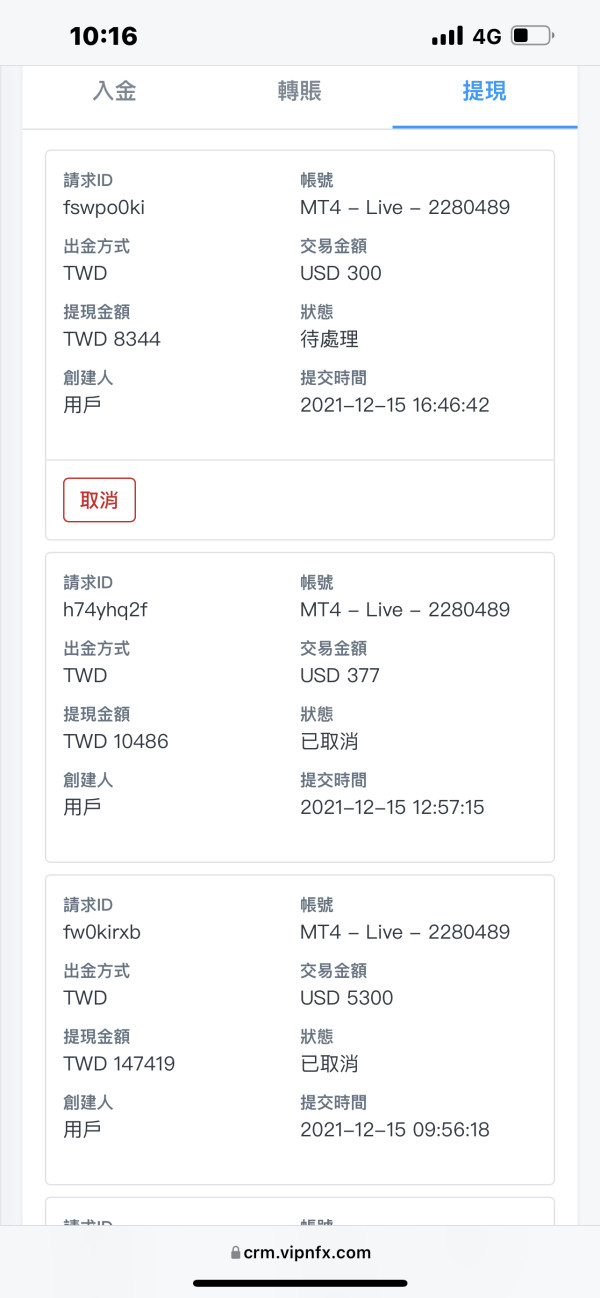The image size is (600, 1298).
Task: Tap the request ID fswpo0ki
Action: coord(104,208)
